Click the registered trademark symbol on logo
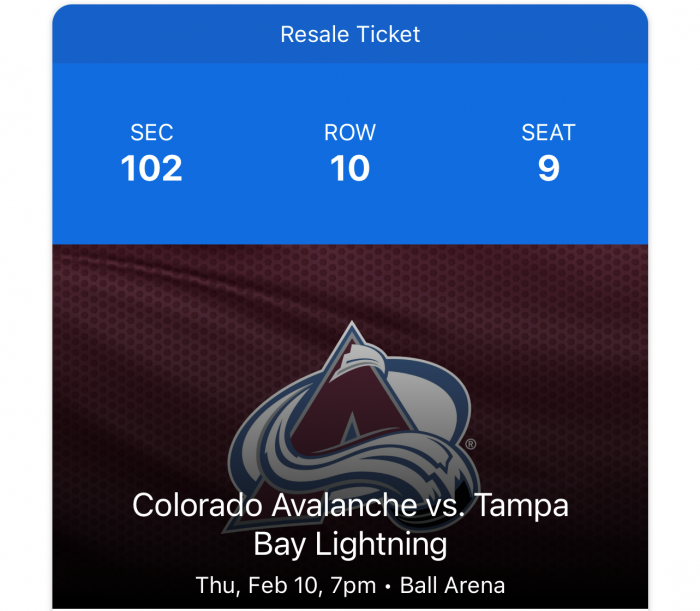Image resolution: width=700 pixels, height=611 pixels. click(471, 444)
